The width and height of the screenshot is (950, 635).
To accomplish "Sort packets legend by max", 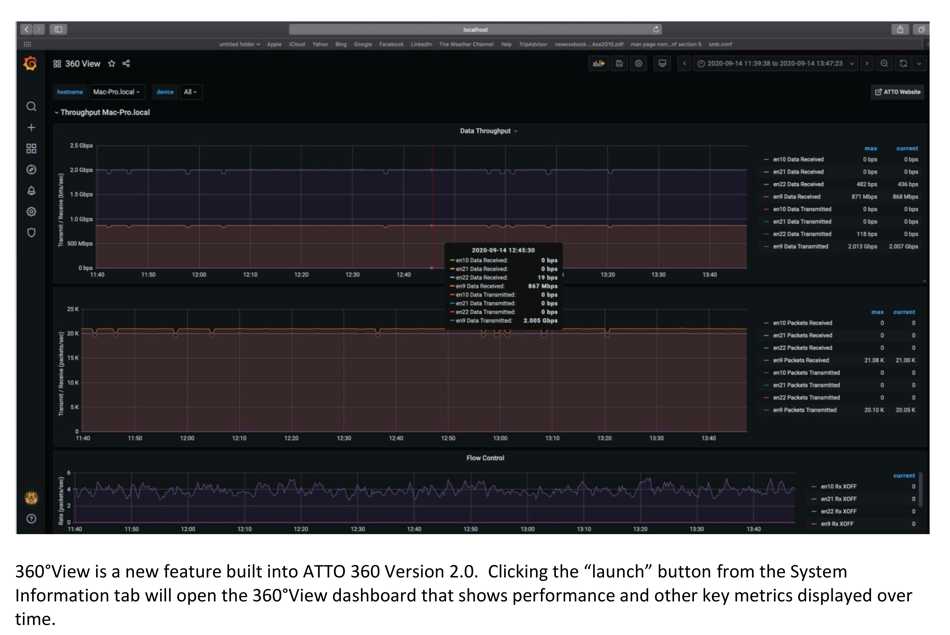I will click(877, 312).
